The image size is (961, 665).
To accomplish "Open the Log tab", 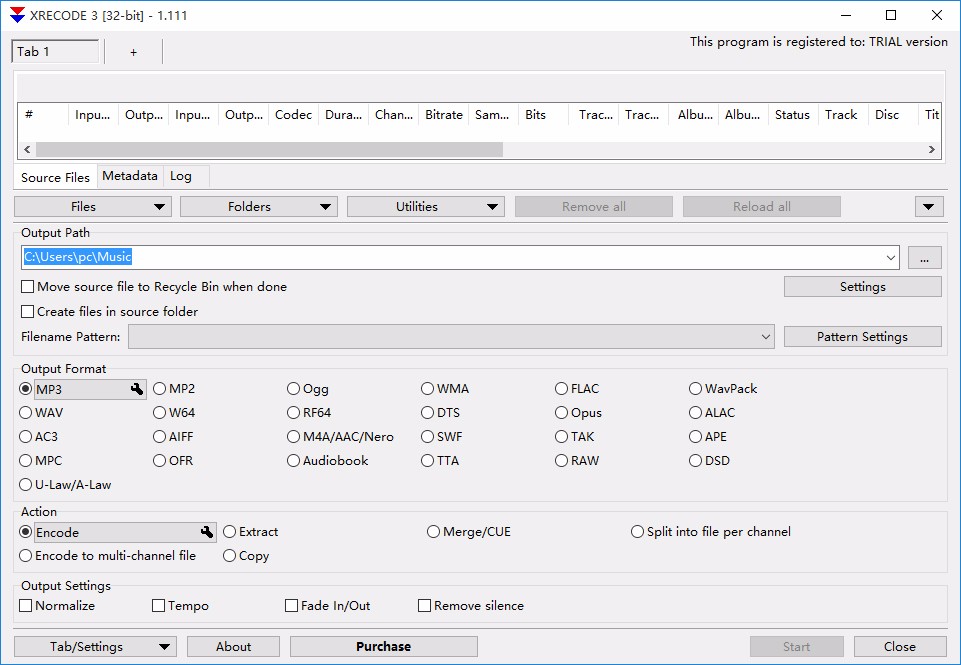I will click(x=181, y=176).
